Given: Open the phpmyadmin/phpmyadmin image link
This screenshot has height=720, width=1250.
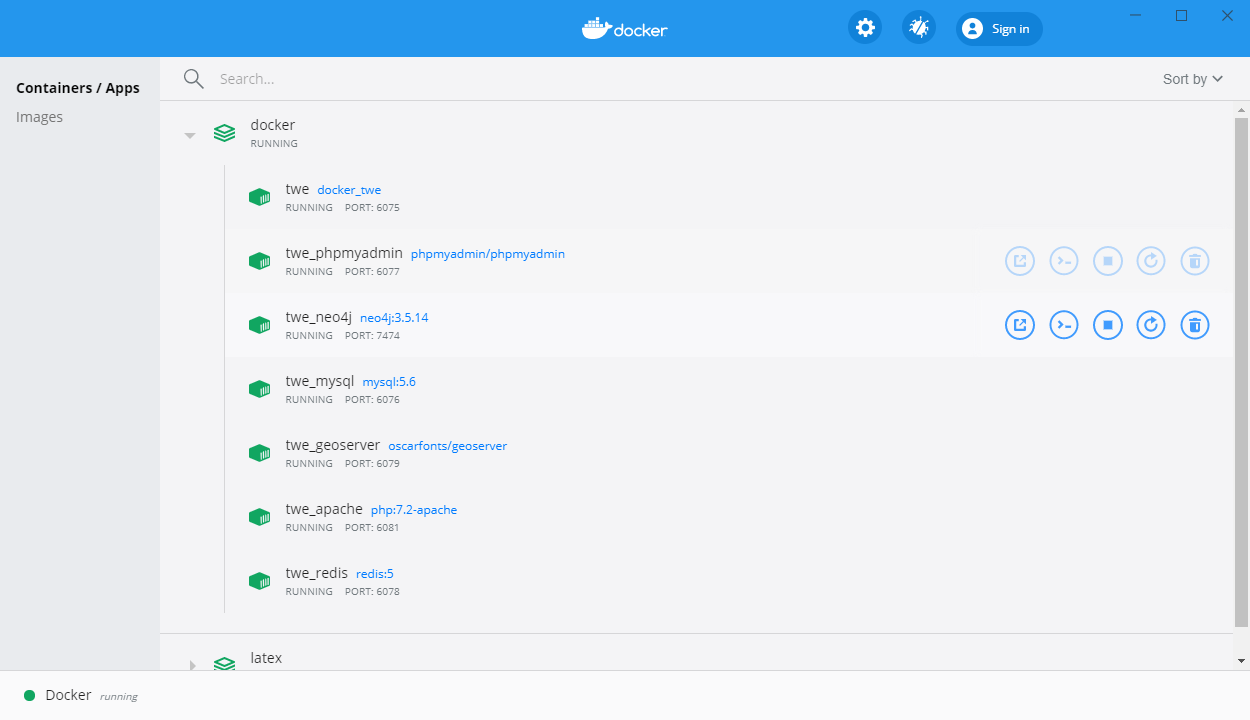Looking at the screenshot, I should (488, 254).
